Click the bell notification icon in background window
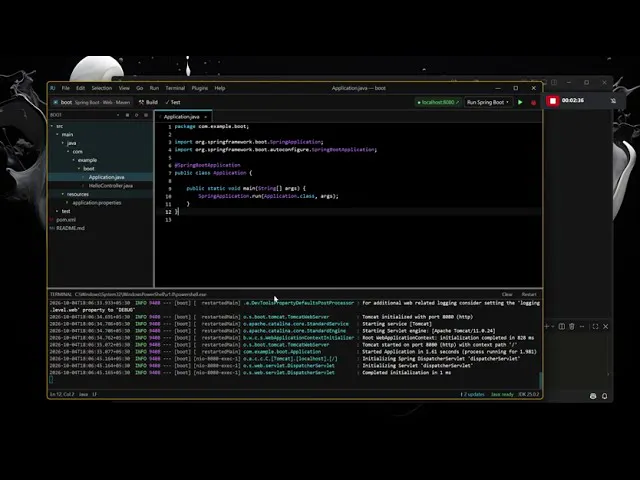Viewport: 640px width, 480px height. coord(604,396)
